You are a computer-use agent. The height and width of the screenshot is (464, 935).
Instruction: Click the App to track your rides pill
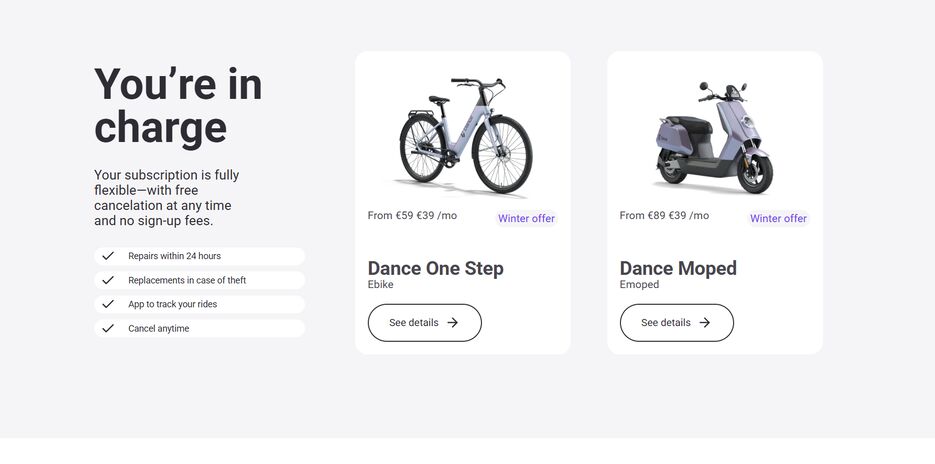point(200,304)
